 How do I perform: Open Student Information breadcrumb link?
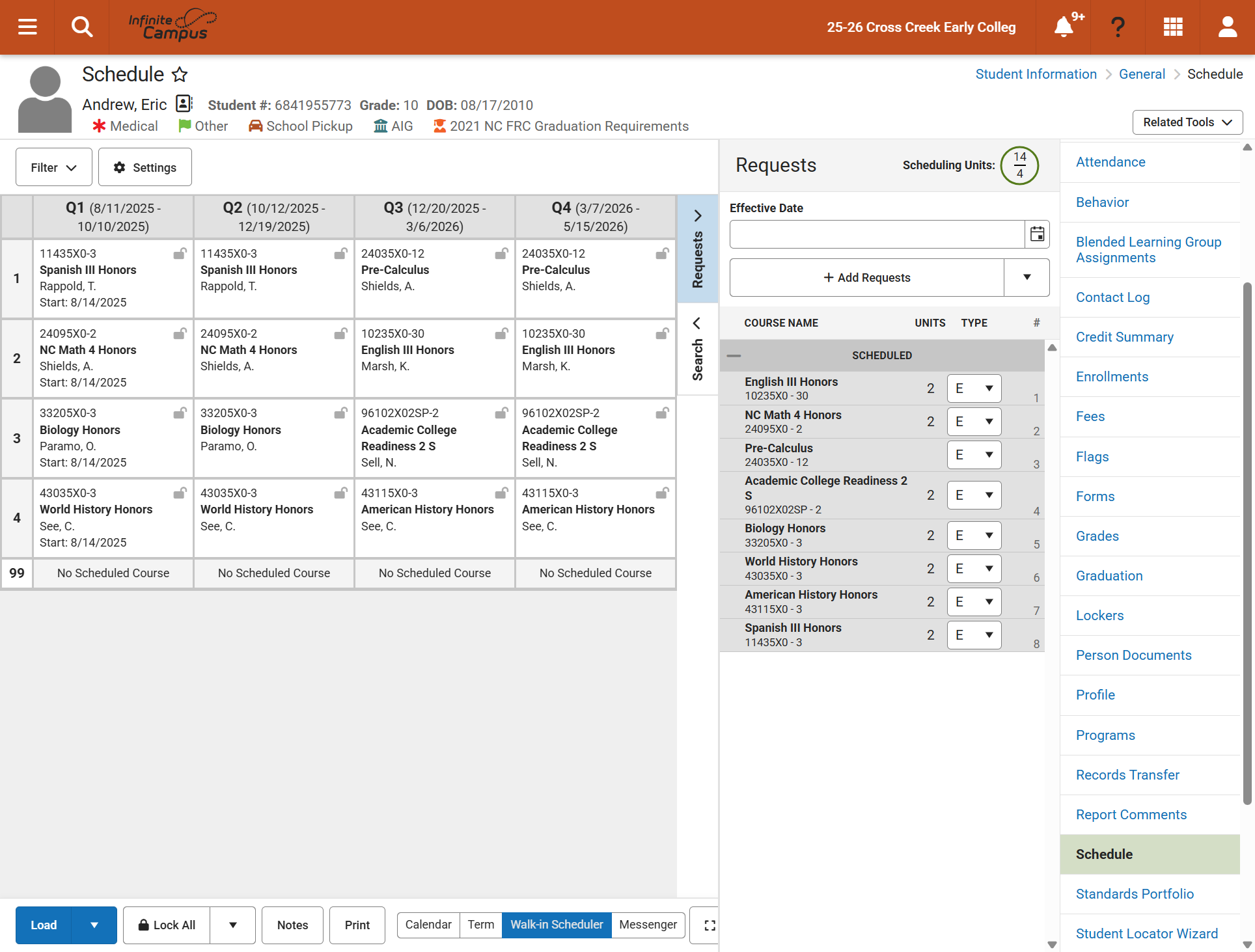1036,74
